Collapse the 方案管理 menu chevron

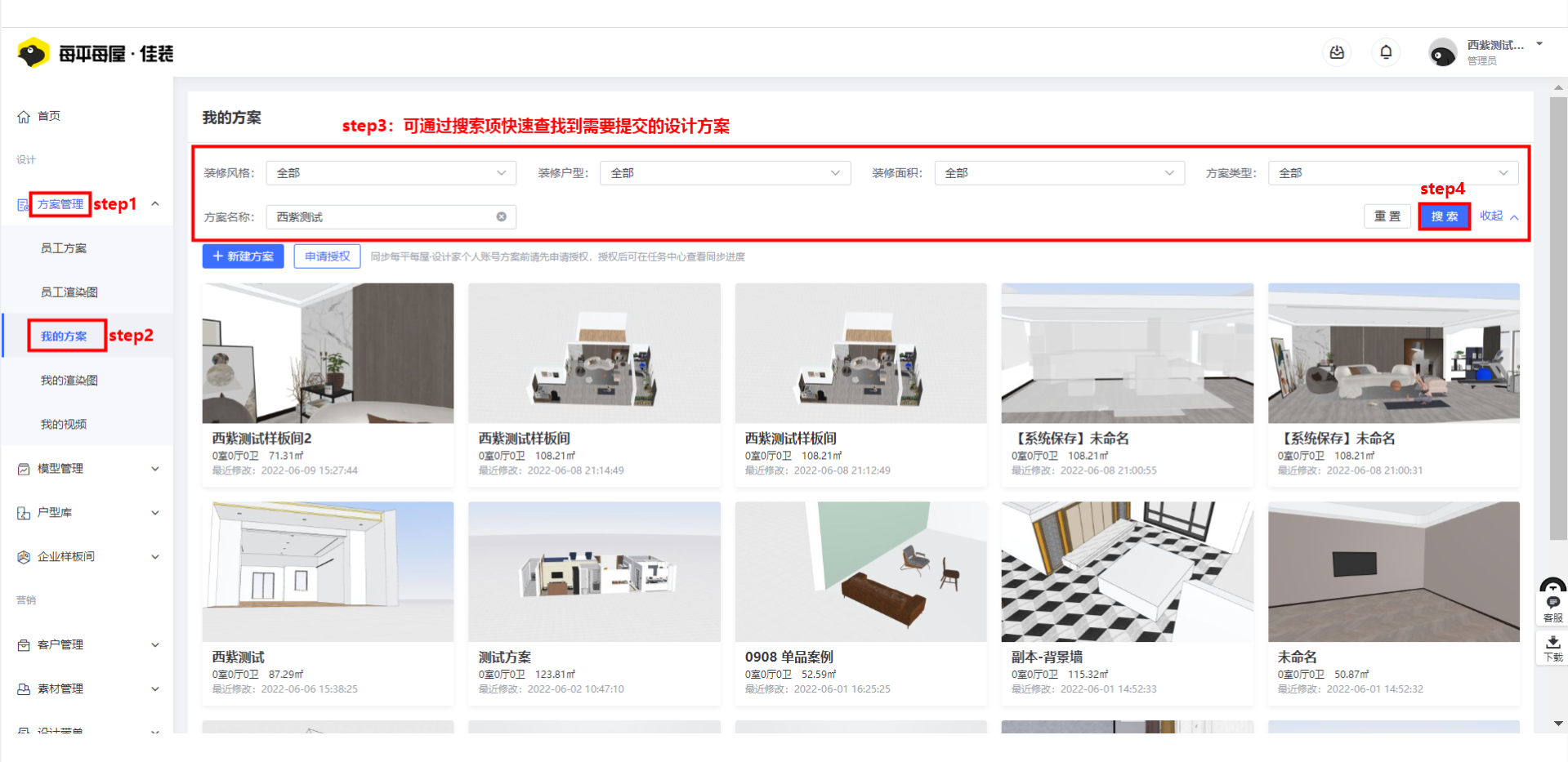click(x=154, y=203)
